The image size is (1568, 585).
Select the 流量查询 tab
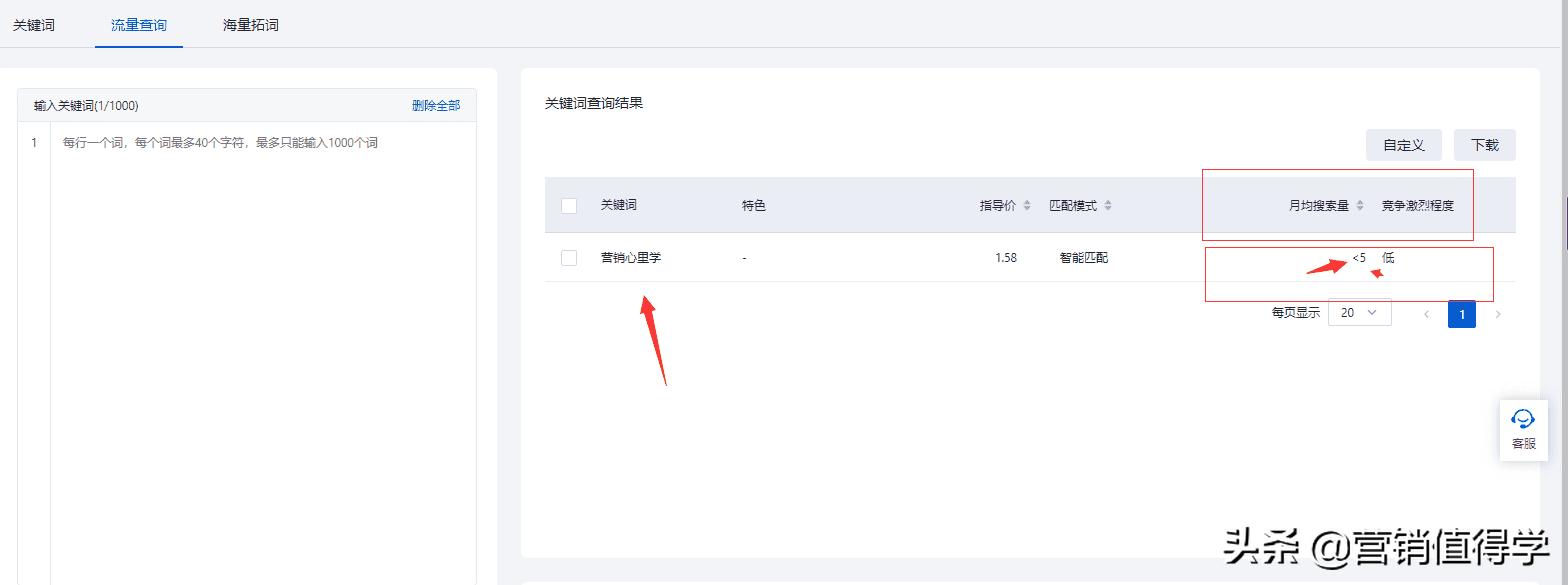(x=139, y=25)
